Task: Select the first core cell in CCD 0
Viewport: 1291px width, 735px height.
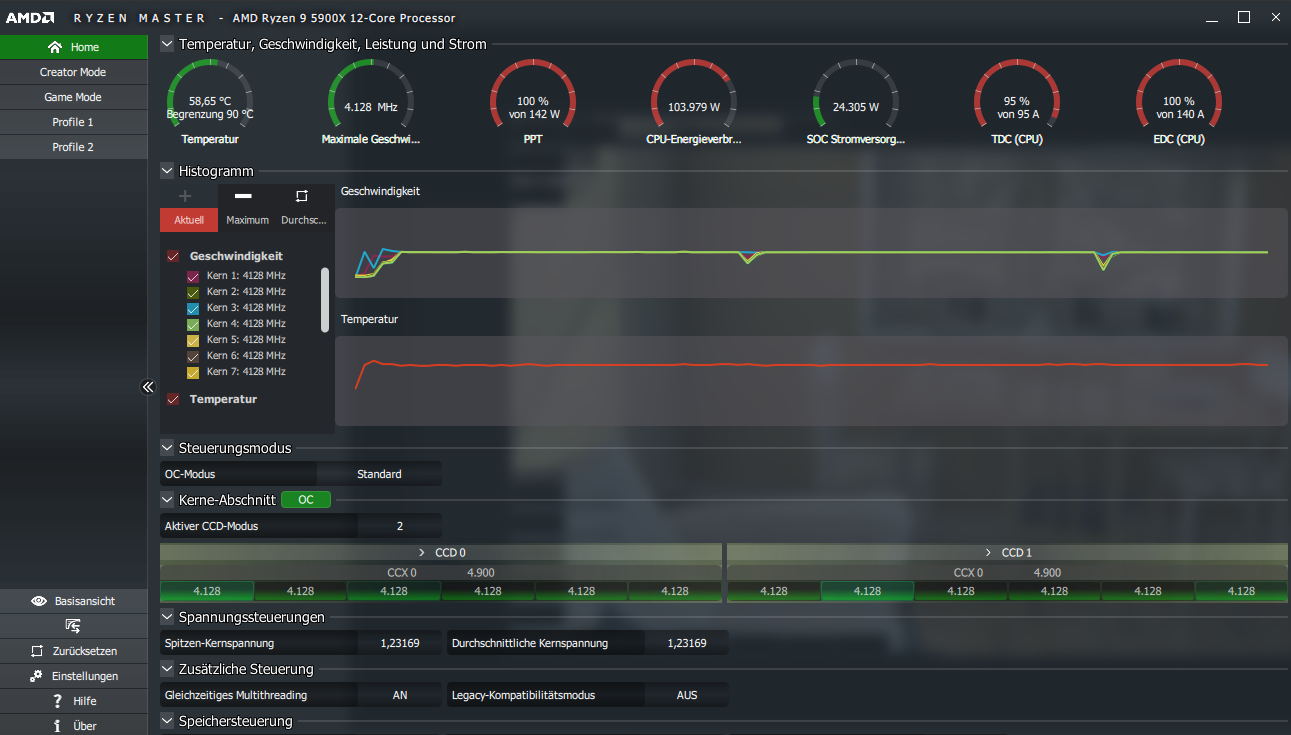Action: tap(207, 591)
